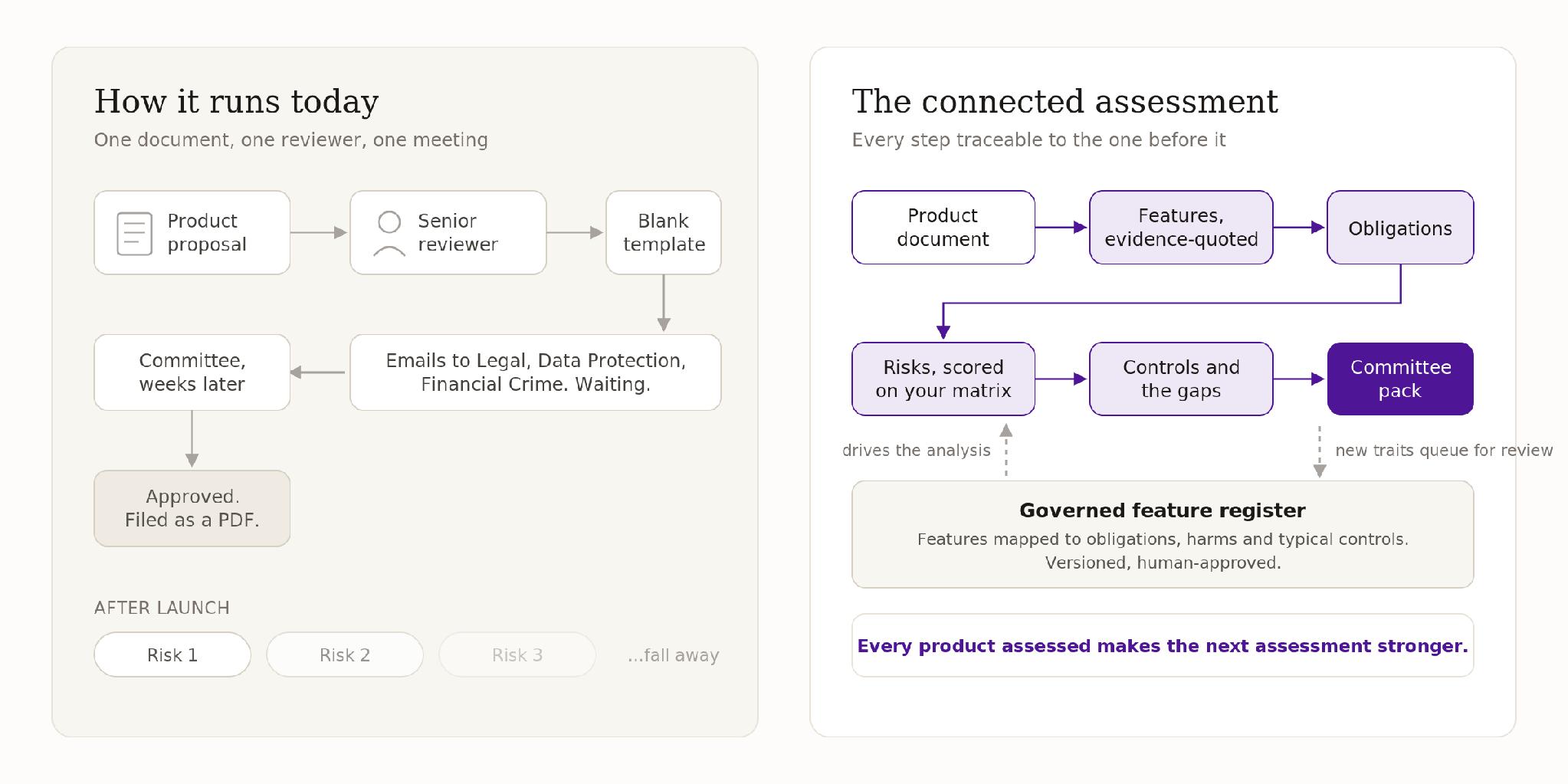Select the Features, evidence-quoted box
1568x784 pixels.
tap(1181, 228)
